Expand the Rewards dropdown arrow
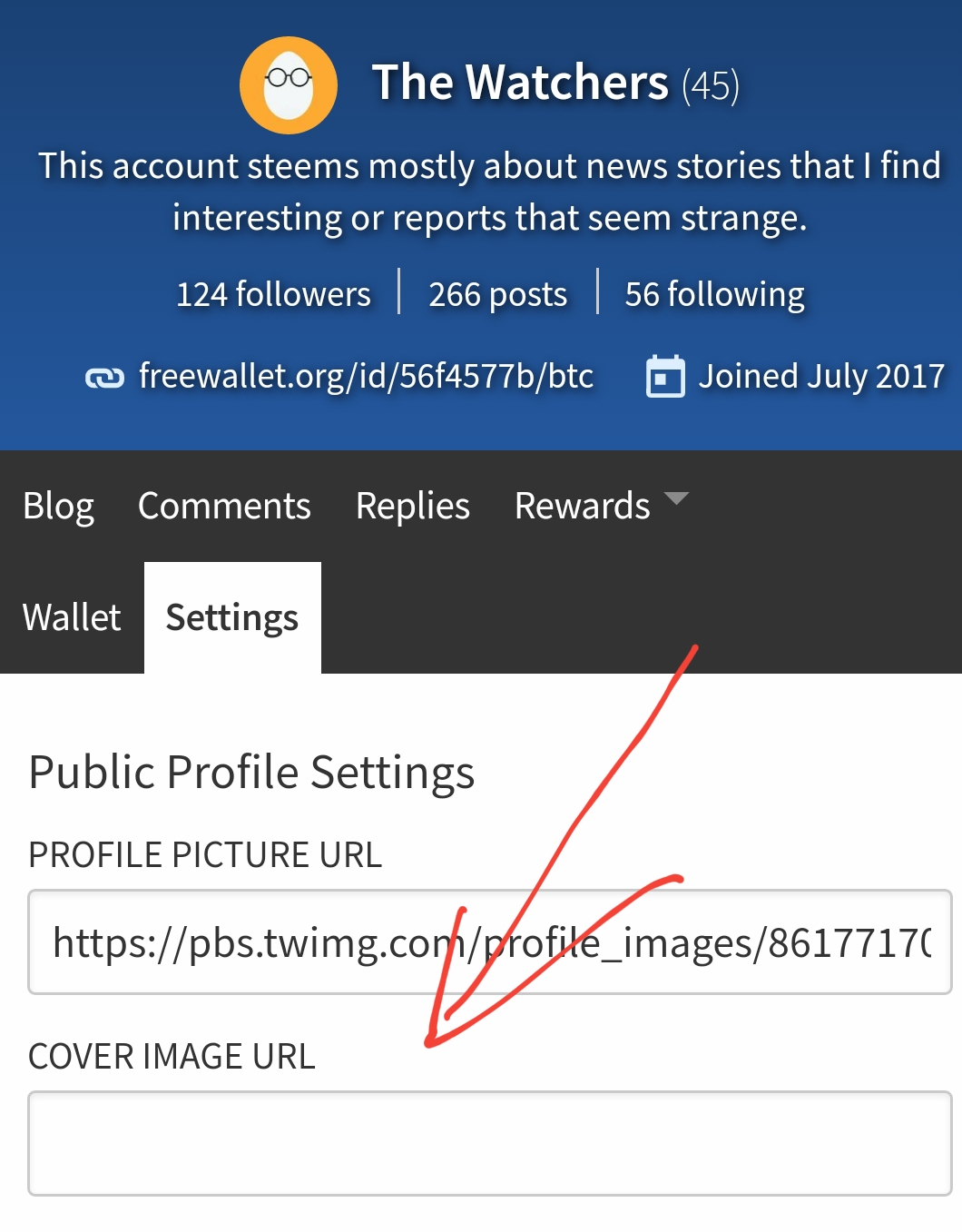Viewport: 962px width, 1232px height. click(x=676, y=498)
